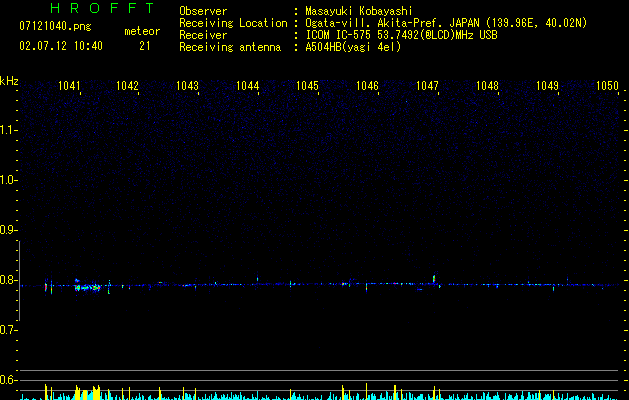Click the 1049 time axis label

tap(548, 86)
